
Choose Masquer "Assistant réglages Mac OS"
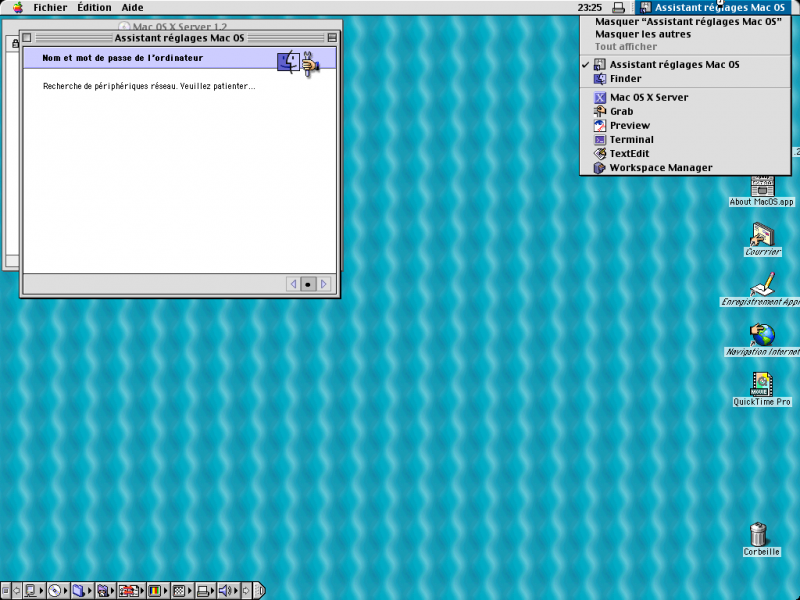point(685,21)
